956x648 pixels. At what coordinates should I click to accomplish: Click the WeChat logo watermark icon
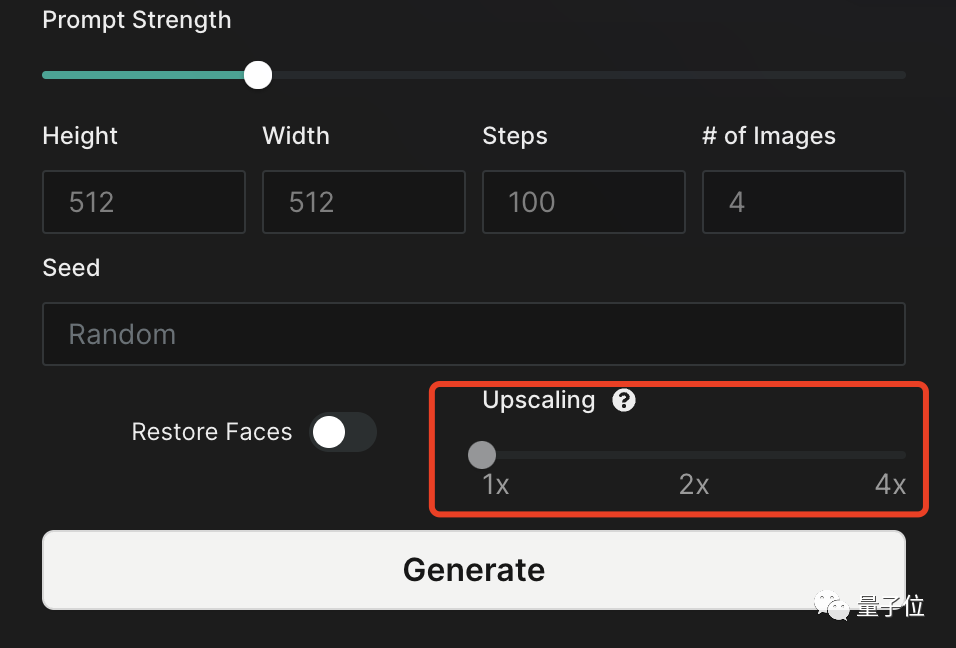click(x=832, y=605)
